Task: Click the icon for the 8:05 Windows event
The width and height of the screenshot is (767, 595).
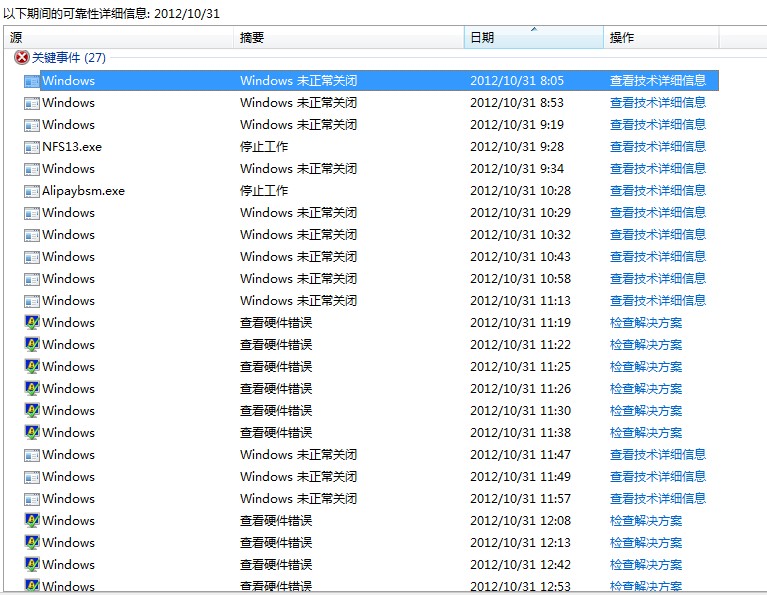Action: 32,81
